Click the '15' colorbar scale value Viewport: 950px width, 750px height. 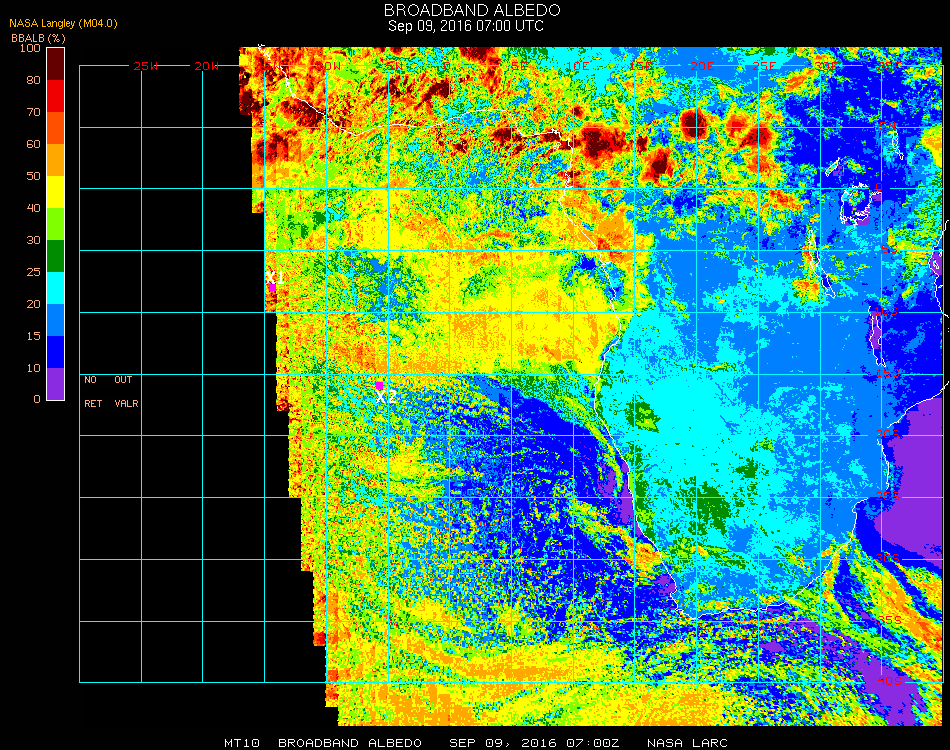[x=33, y=336]
